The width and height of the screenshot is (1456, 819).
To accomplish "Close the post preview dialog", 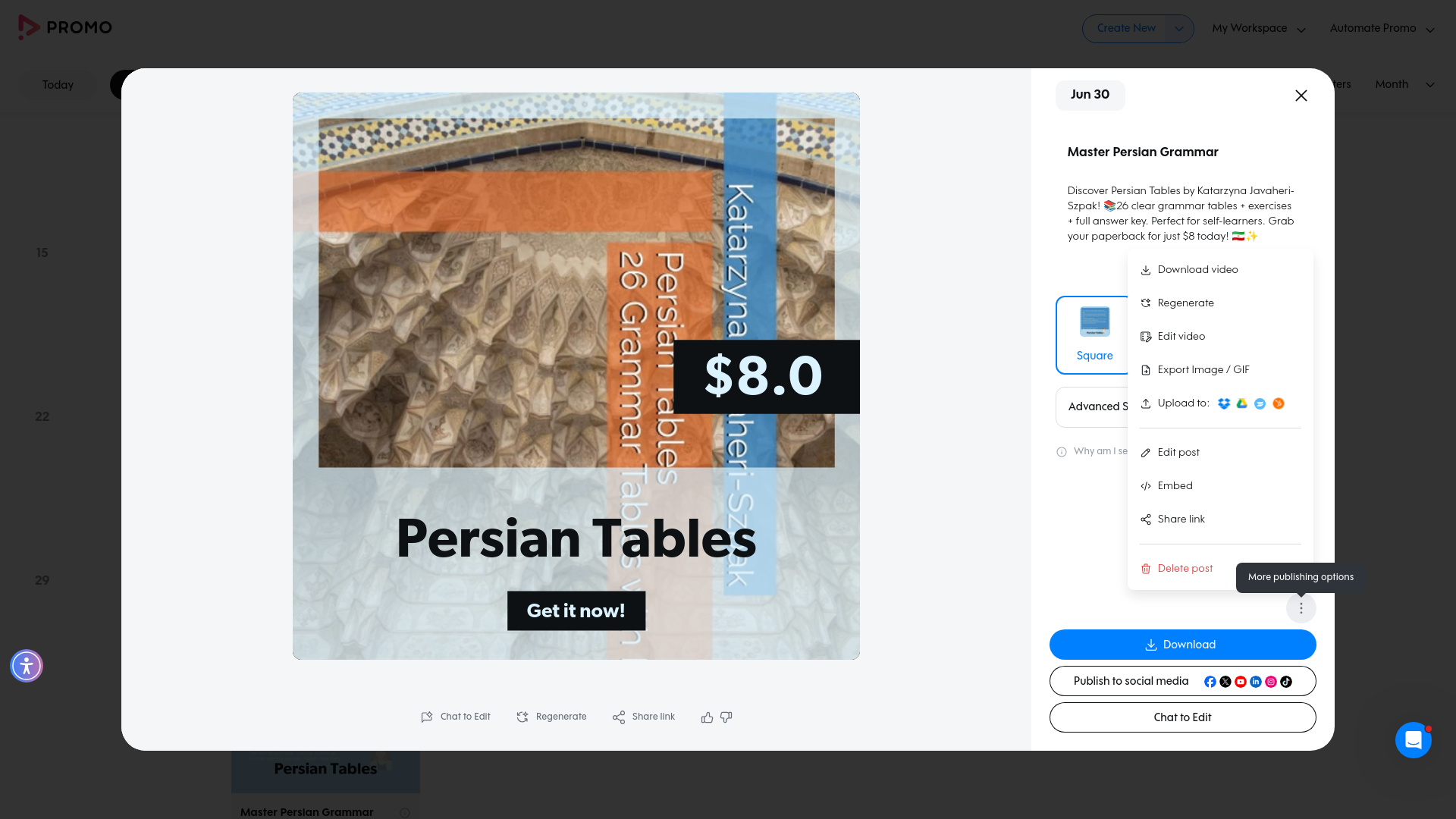I will [1301, 96].
